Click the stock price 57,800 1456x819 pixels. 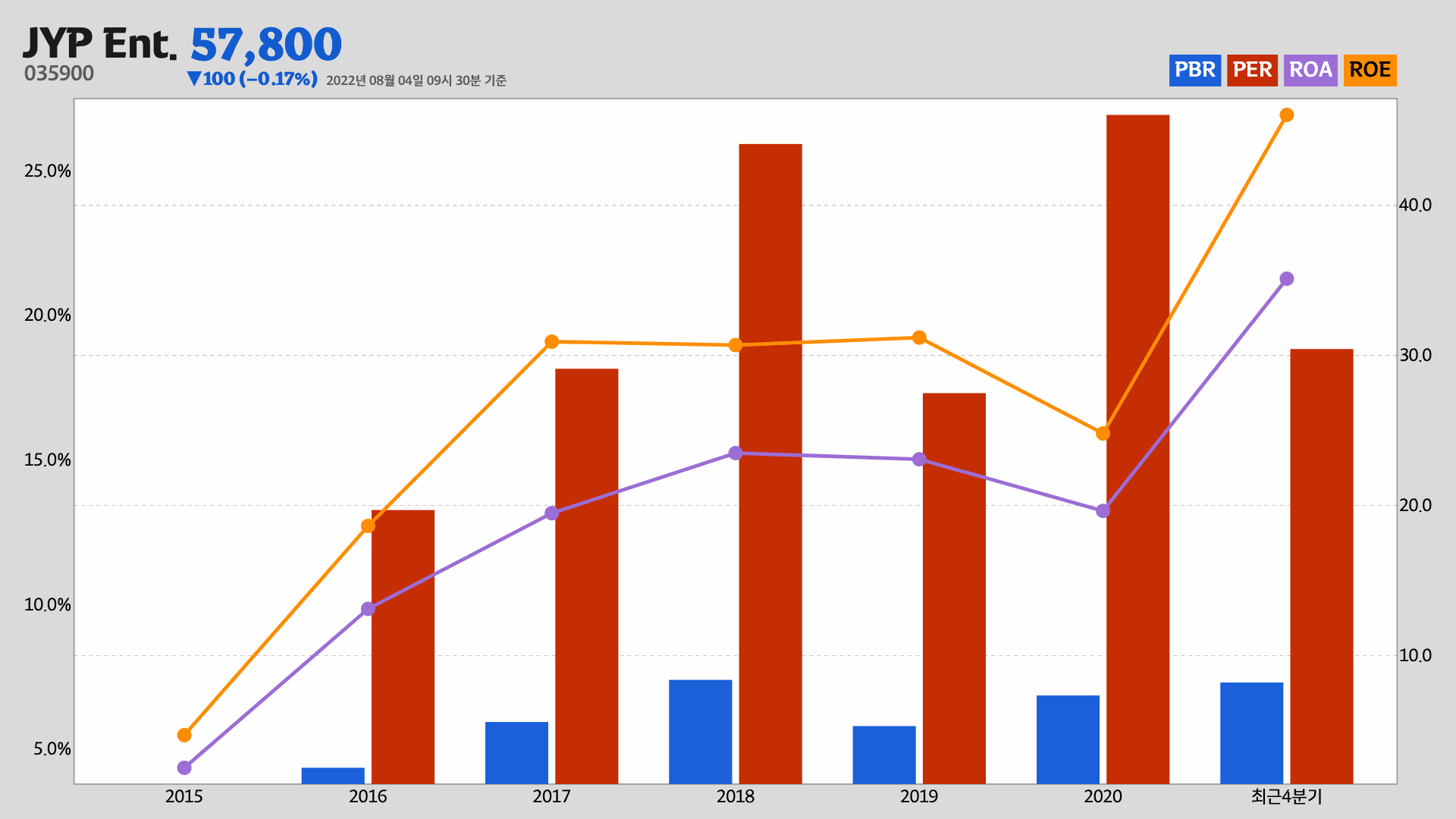pos(266,45)
